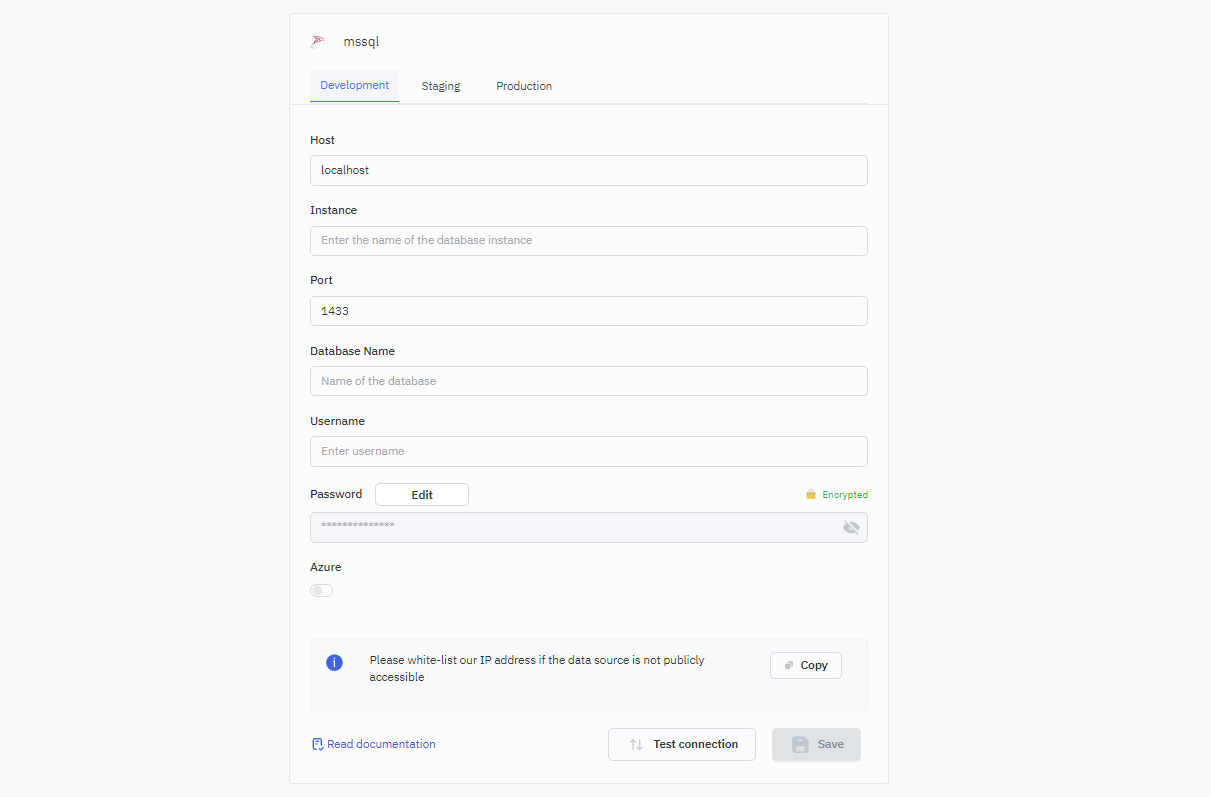The height and width of the screenshot is (797, 1211).
Task: Select the Port field showing 1433
Action: point(588,311)
